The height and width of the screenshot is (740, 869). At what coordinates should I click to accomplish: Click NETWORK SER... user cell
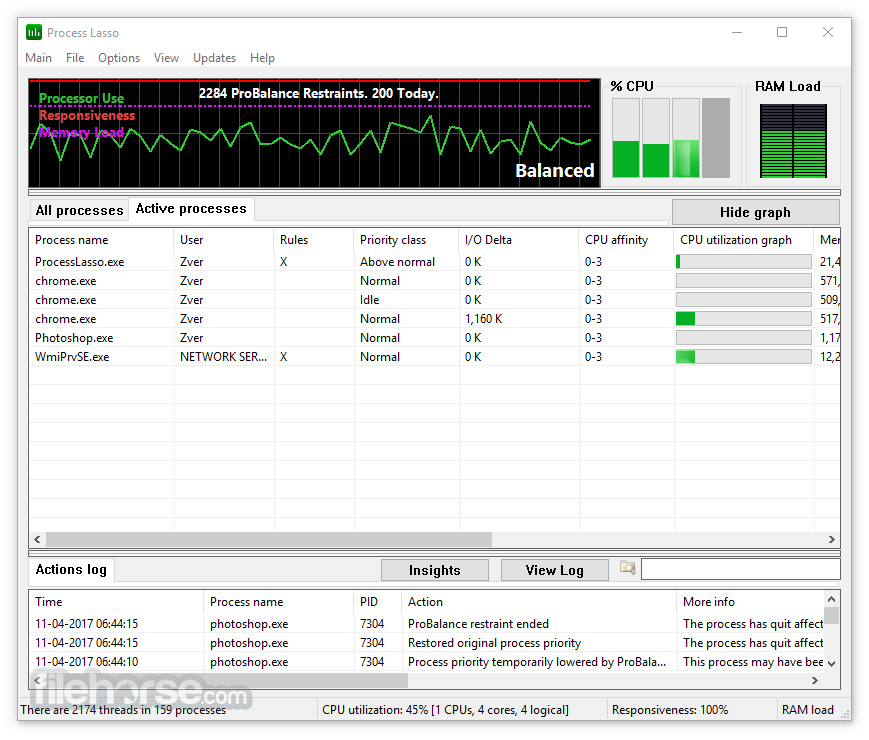223,357
